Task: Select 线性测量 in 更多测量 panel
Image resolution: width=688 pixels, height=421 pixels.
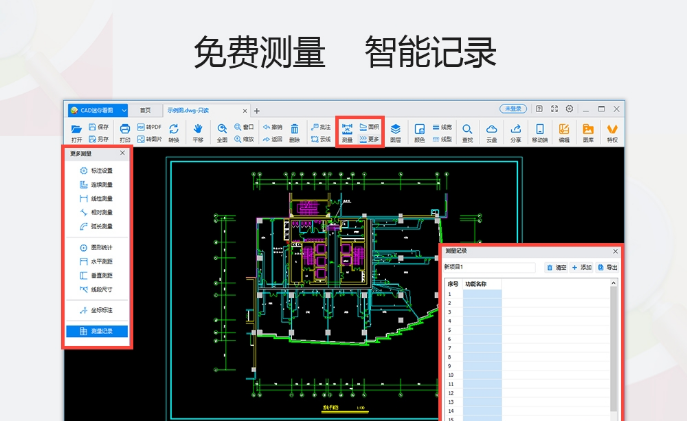Action: (x=97, y=198)
